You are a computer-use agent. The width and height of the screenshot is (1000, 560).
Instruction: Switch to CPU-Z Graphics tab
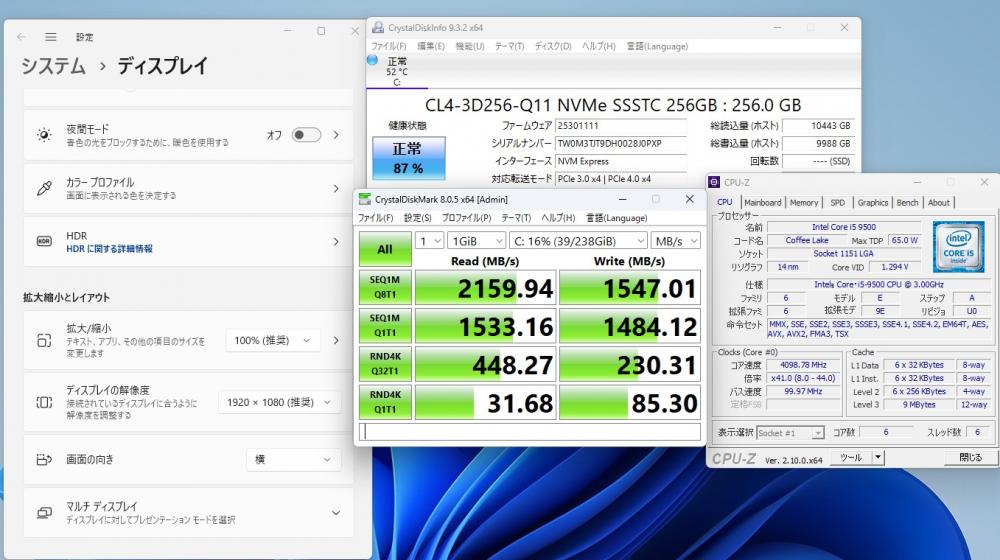[872, 202]
